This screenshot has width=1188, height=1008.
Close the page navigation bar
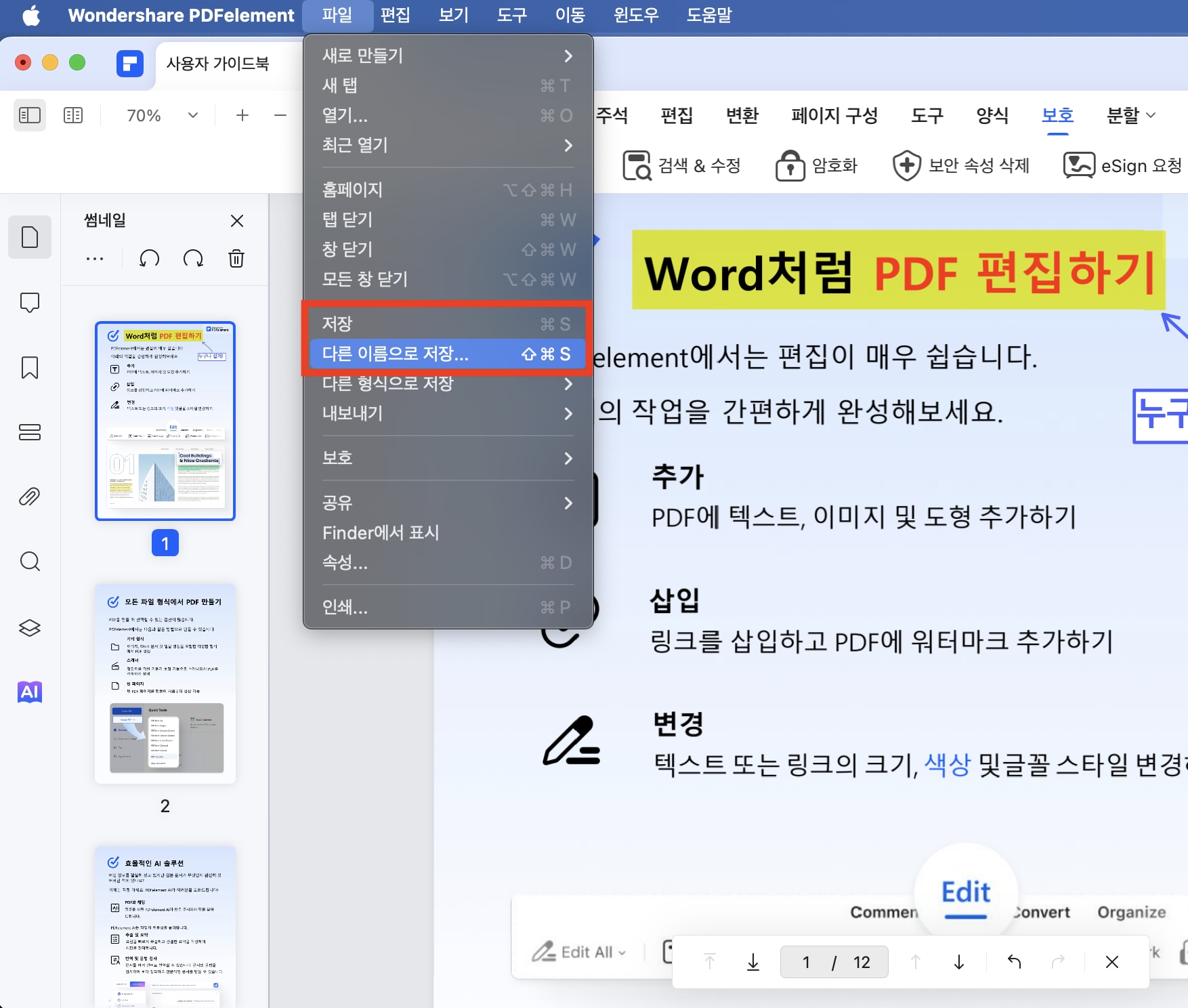pos(1112,962)
